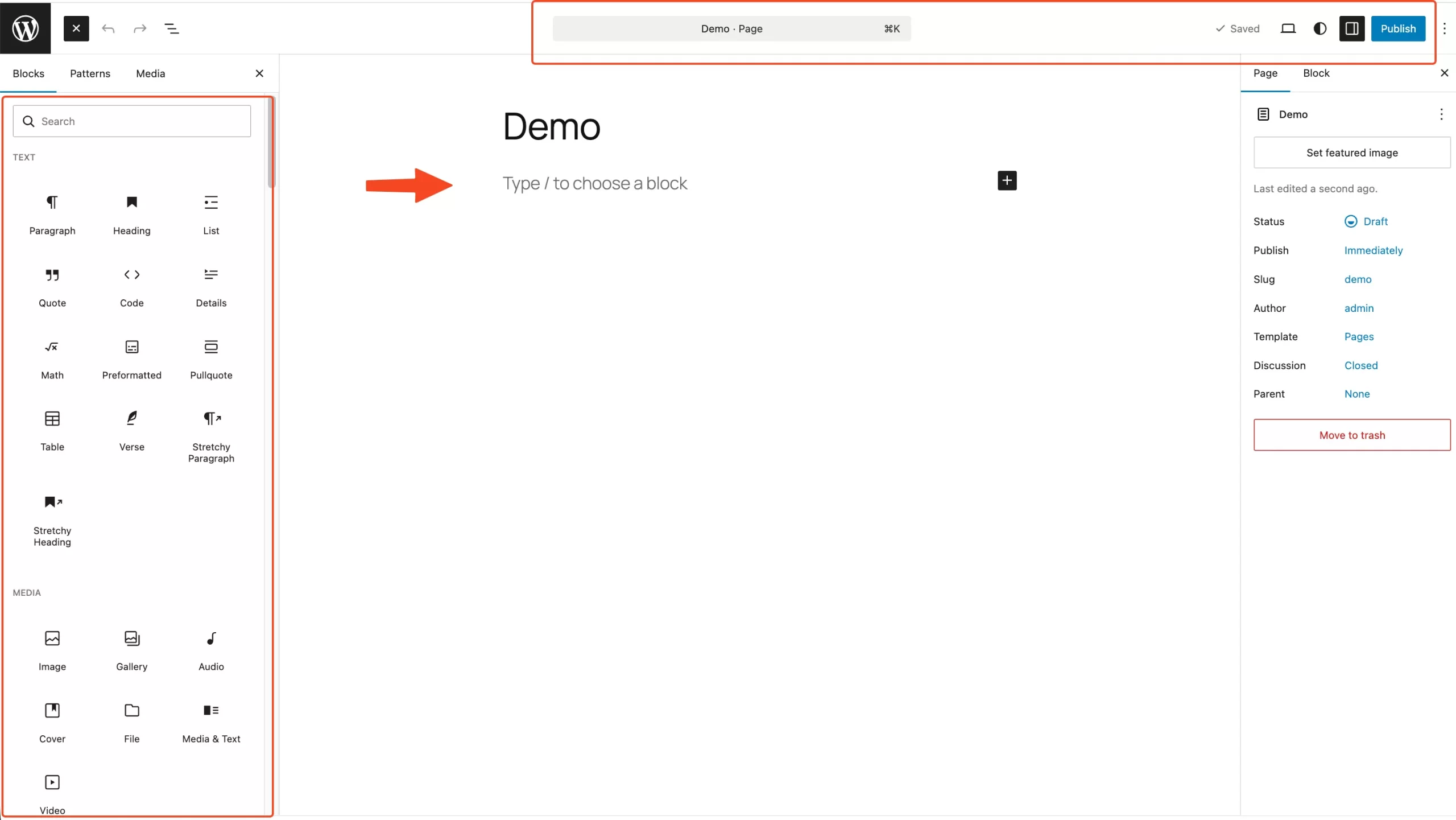The width and height of the screenshot is (1456, 820).
Task: Open the editor options menu
Action: tap(1444, 28)
